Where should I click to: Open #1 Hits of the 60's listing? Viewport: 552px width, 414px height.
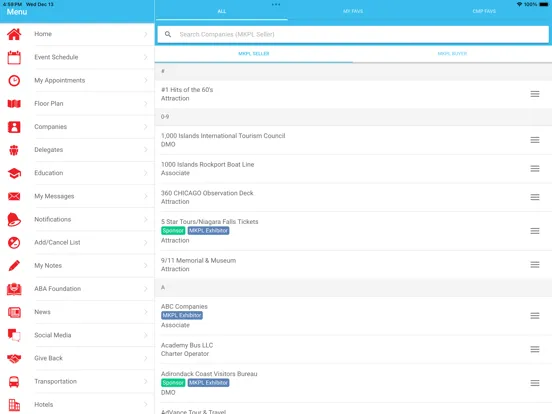353,94
